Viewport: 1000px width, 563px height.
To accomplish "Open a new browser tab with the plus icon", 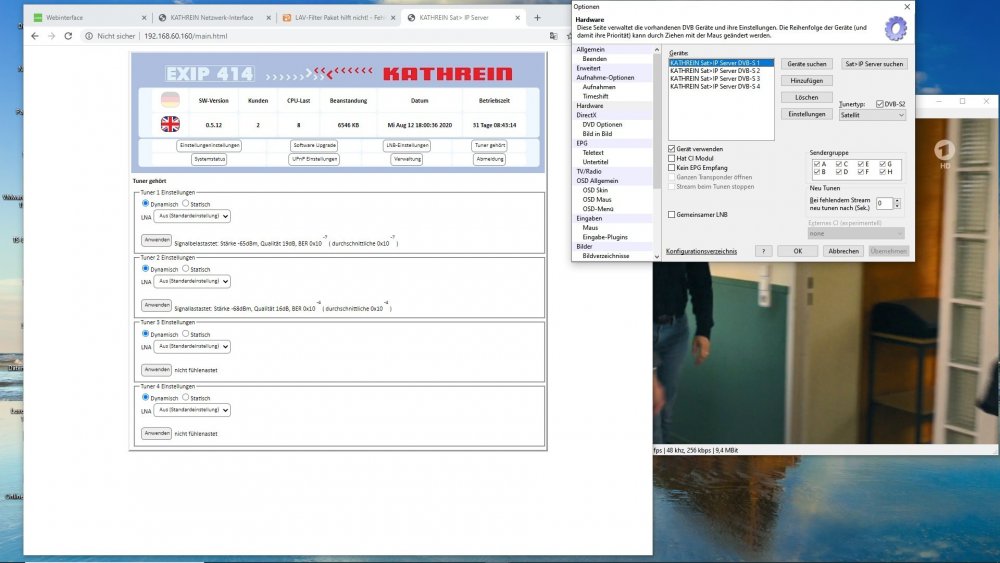I will [x=537, y=17].
